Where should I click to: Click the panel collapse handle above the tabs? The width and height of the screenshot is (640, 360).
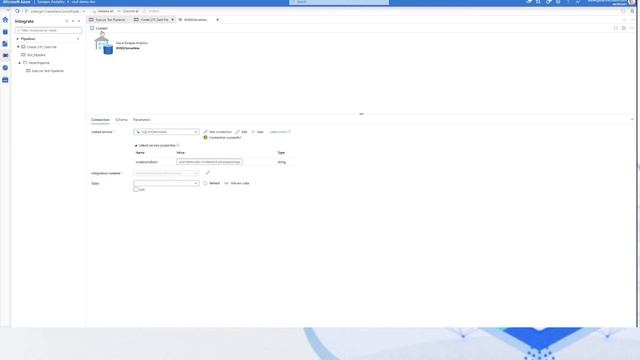point(361,114)
